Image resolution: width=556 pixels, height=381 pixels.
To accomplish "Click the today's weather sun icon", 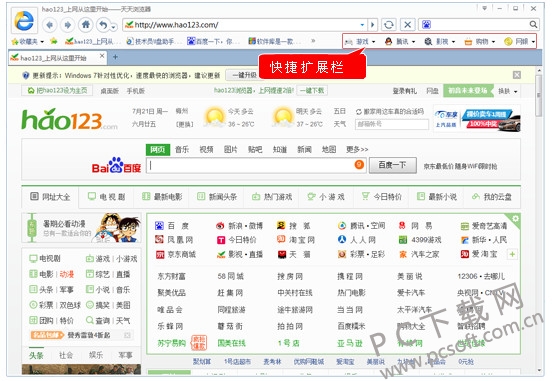I will click(214, 117).
